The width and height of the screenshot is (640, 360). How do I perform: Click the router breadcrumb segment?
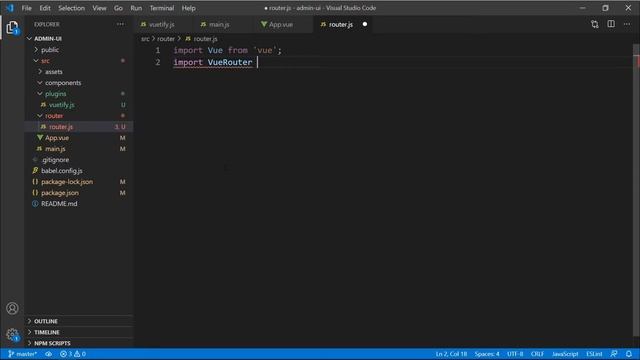166,39
